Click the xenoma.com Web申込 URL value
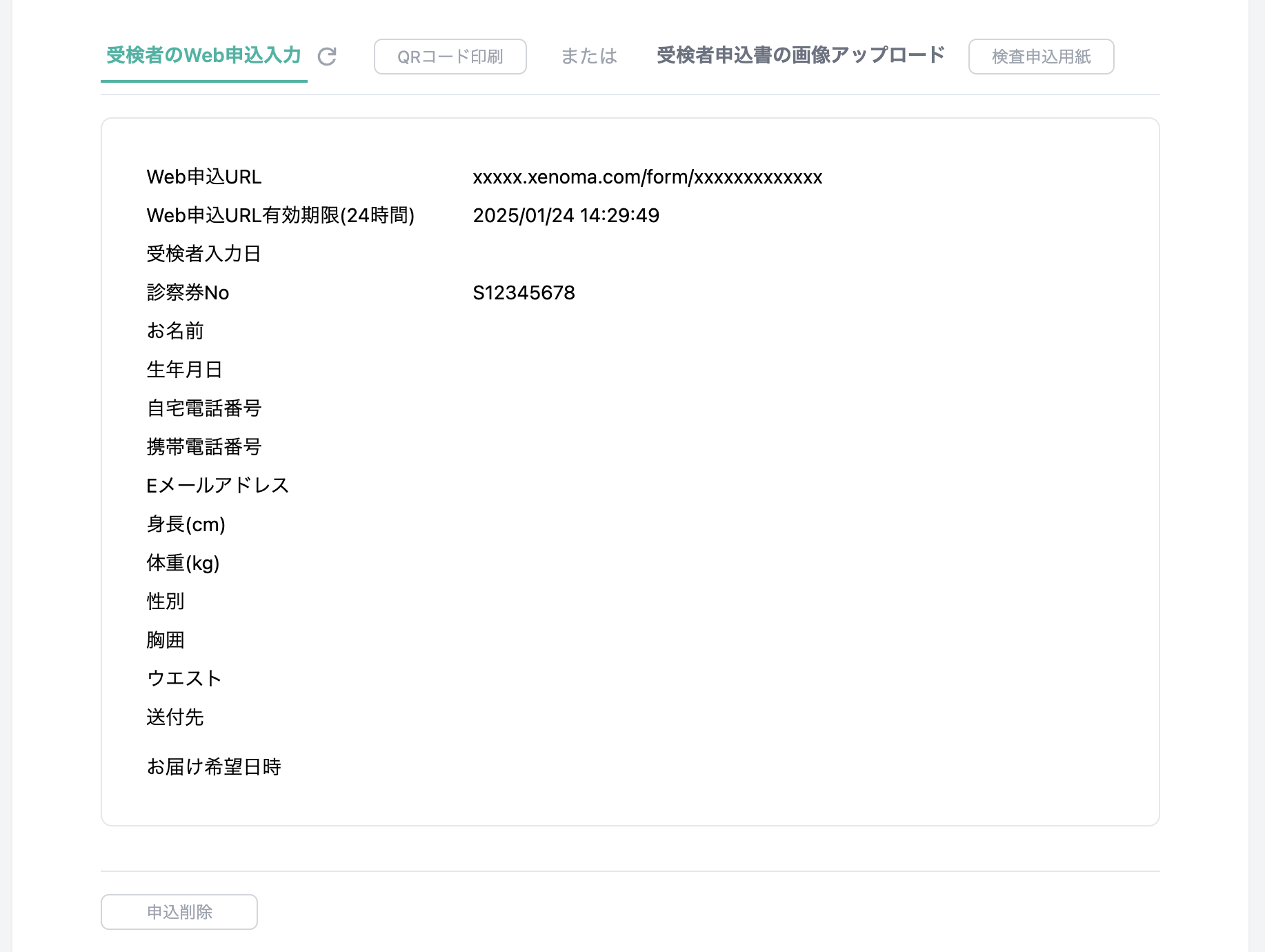 pos(647,177)
